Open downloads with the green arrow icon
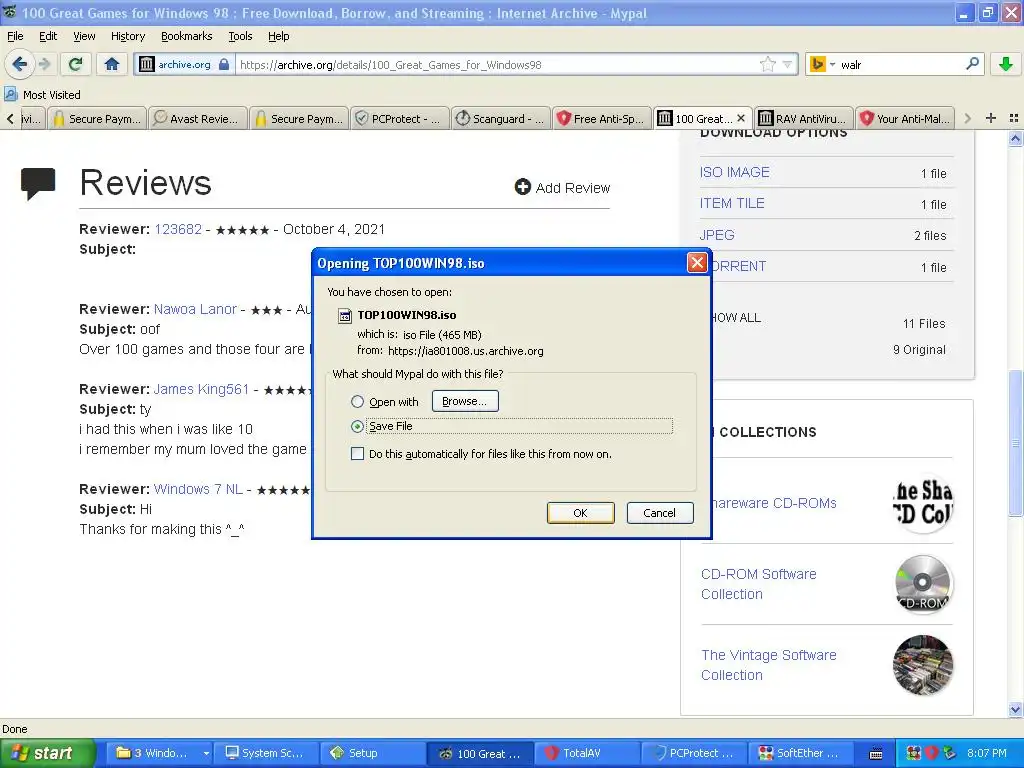This screenshot has width=1024, height=768. tap(1006, 64)
